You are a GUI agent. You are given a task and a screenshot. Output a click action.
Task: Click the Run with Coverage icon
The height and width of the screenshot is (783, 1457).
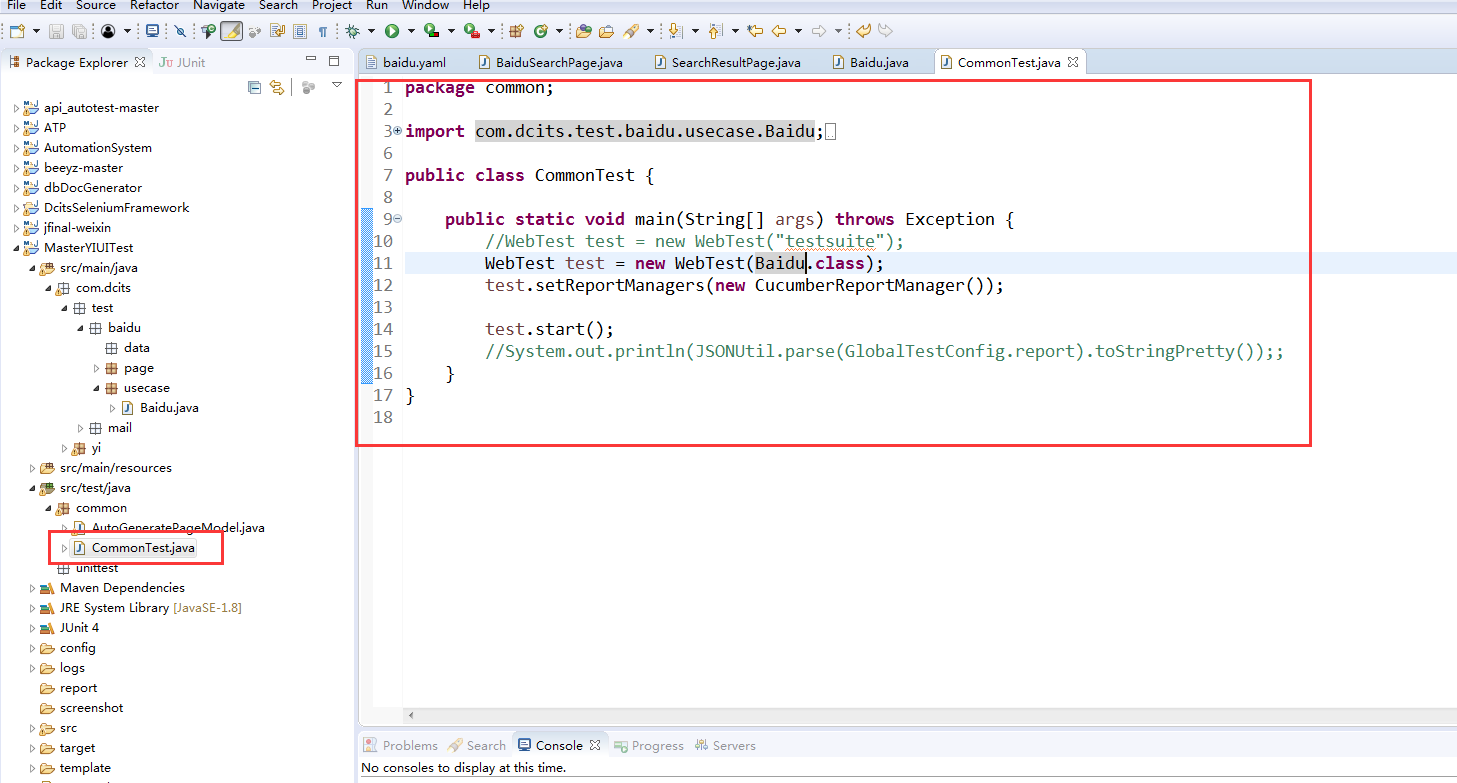431,32
